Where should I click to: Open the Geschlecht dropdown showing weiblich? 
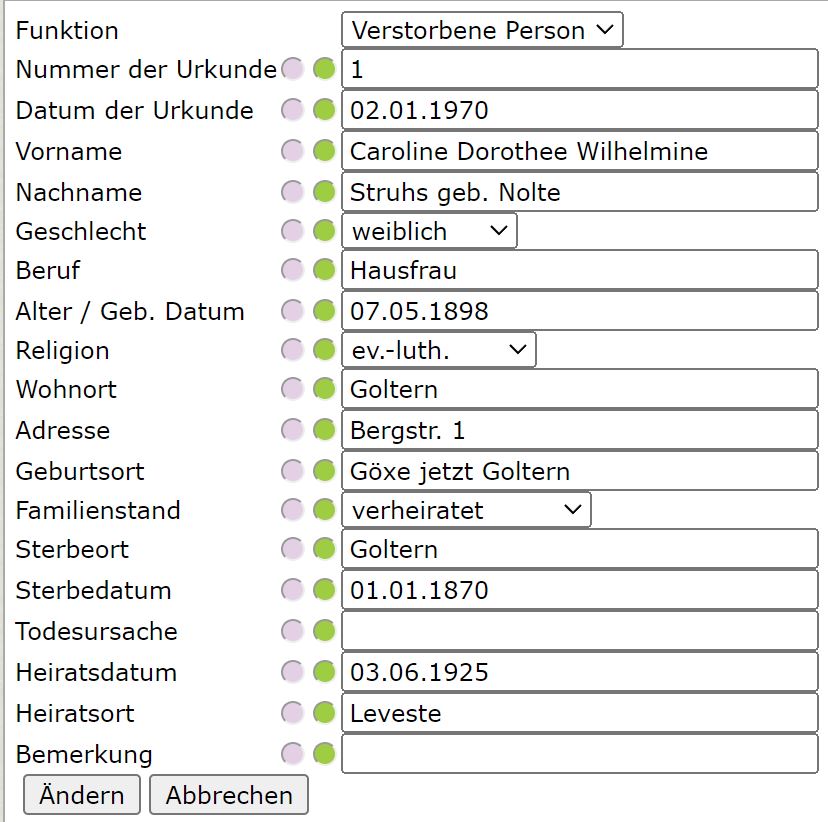(429, 231)
